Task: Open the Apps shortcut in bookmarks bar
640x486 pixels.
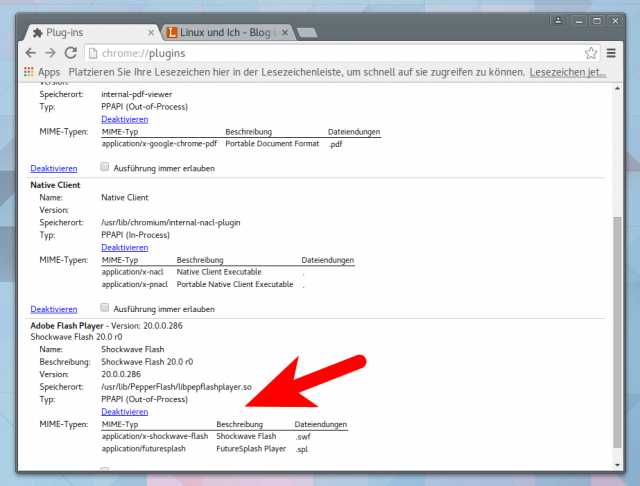Action: pyautogui.click(x=41, y=73)
